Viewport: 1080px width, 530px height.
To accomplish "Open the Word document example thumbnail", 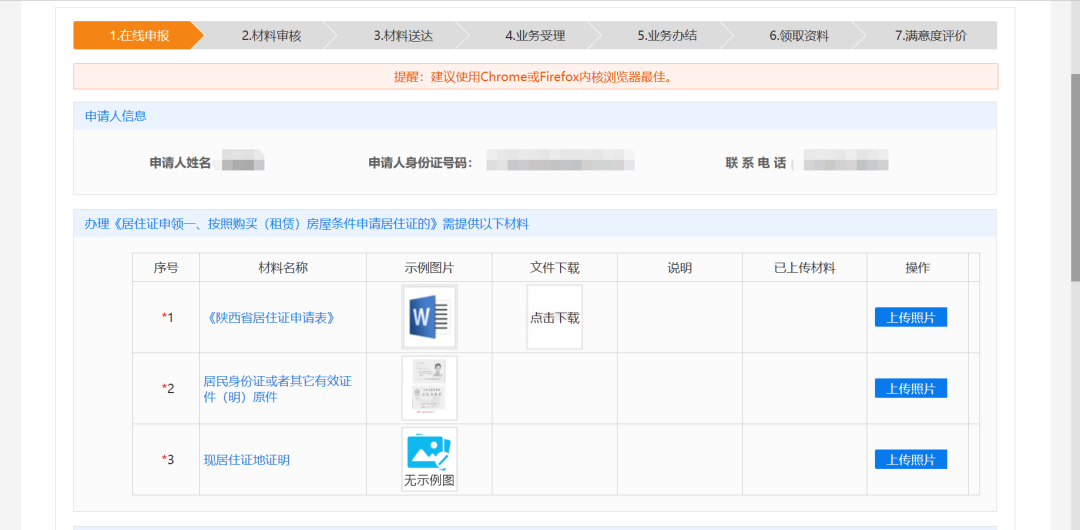I will (429, 317).
